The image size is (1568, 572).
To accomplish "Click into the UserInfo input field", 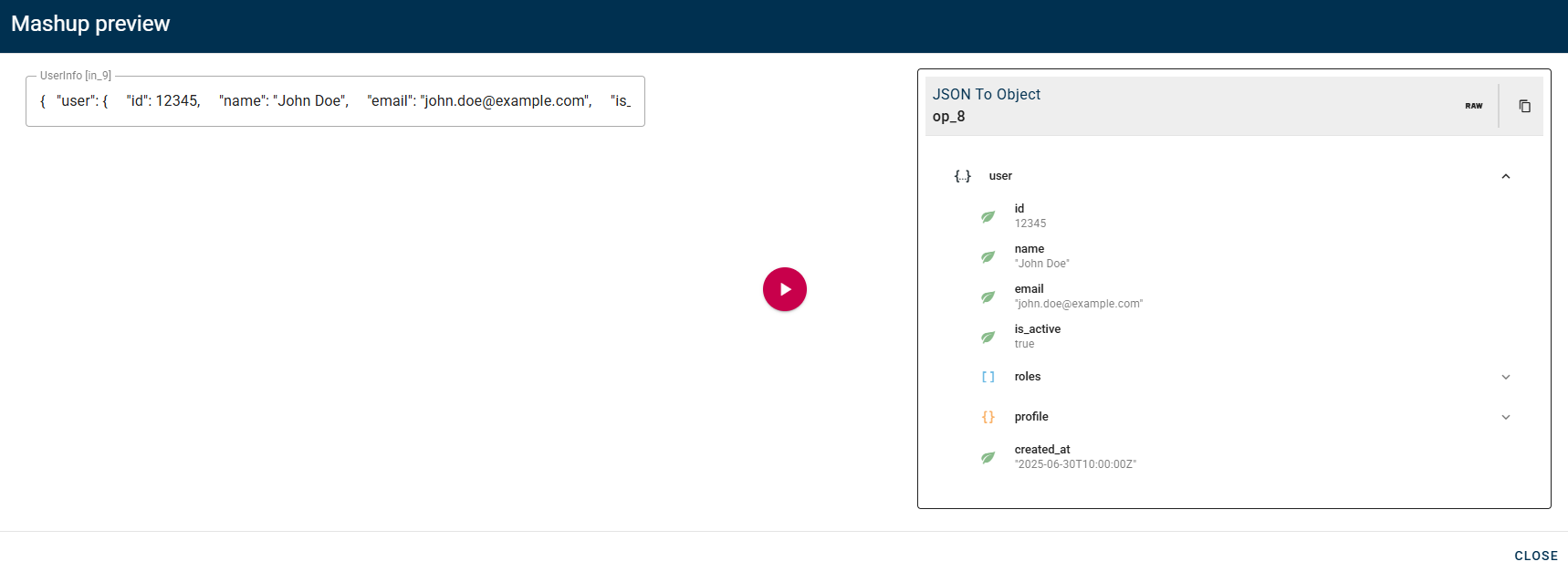I will (335, 101).
